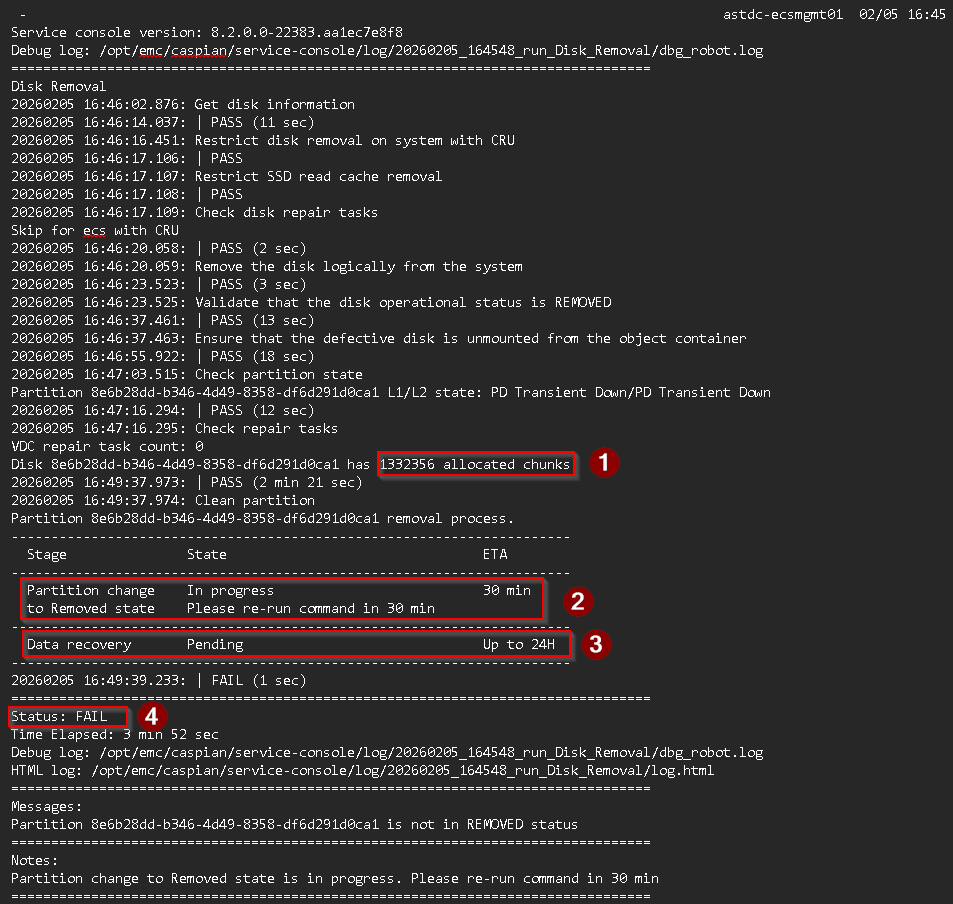Click the 'VDC repair task count: 0' line
This screenshot has width=953, height=904.
tap(107, 446)
